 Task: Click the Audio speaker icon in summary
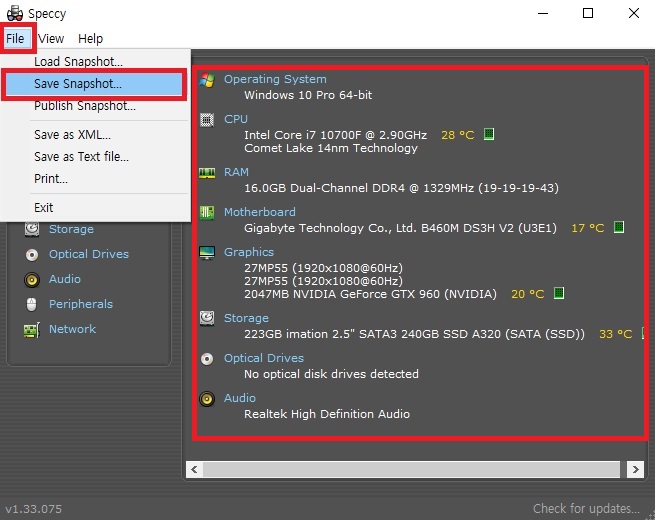207,399
